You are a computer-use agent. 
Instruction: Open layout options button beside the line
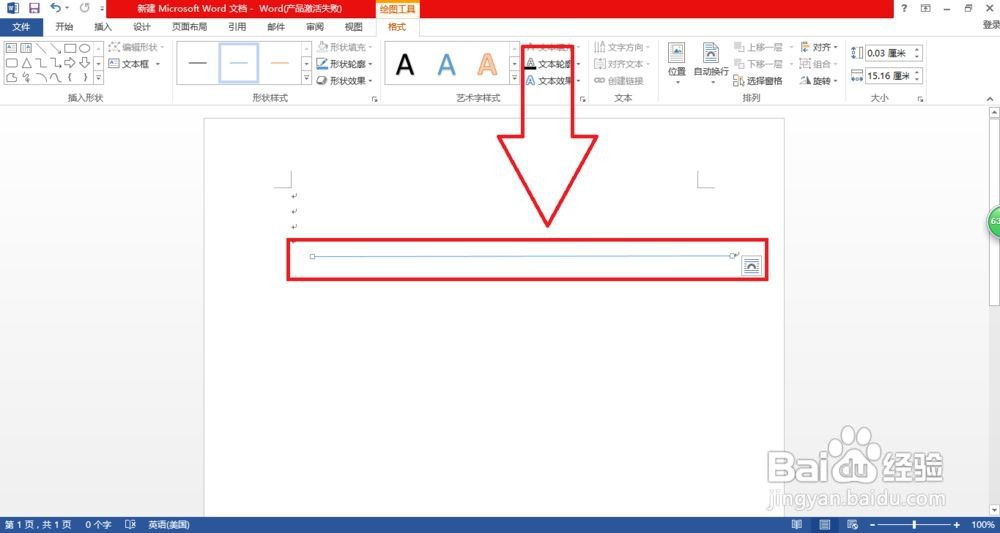pos(751,266)
